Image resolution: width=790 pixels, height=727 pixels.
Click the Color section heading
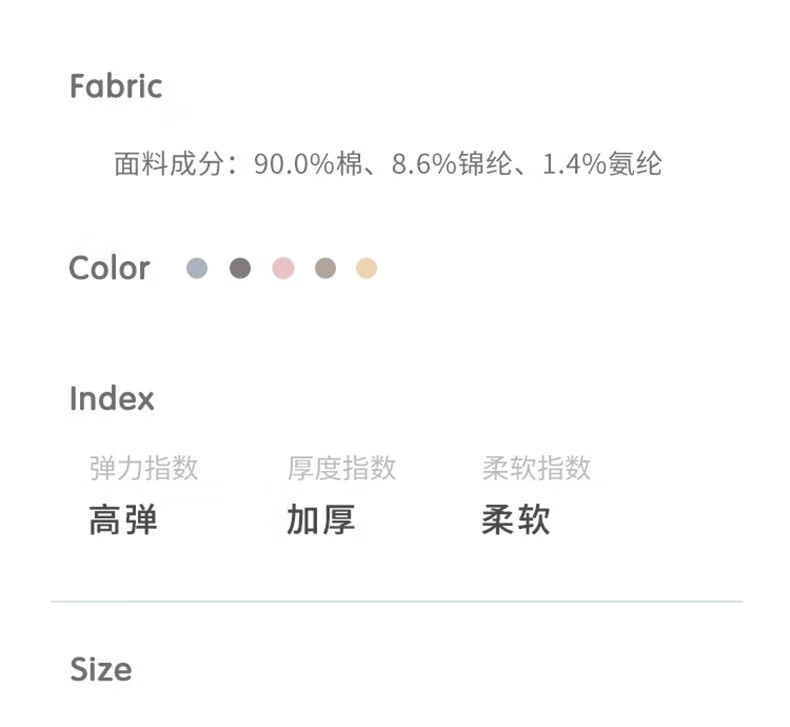coord(109,268)
